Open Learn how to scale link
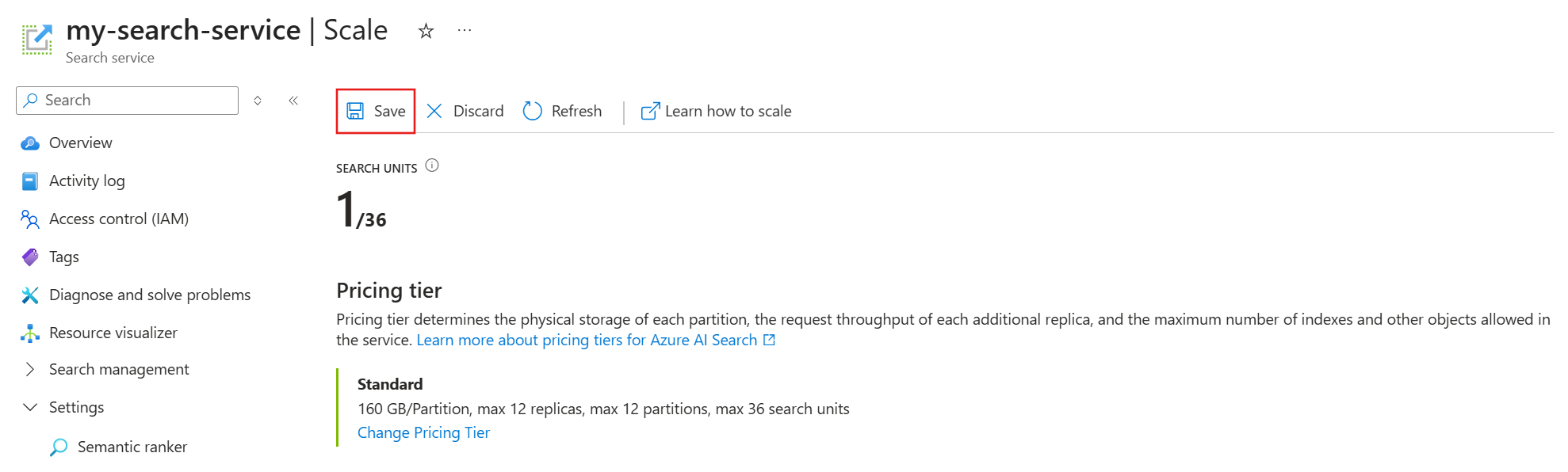This screenshot has height=472, width=1568. [x=717, y=112]
